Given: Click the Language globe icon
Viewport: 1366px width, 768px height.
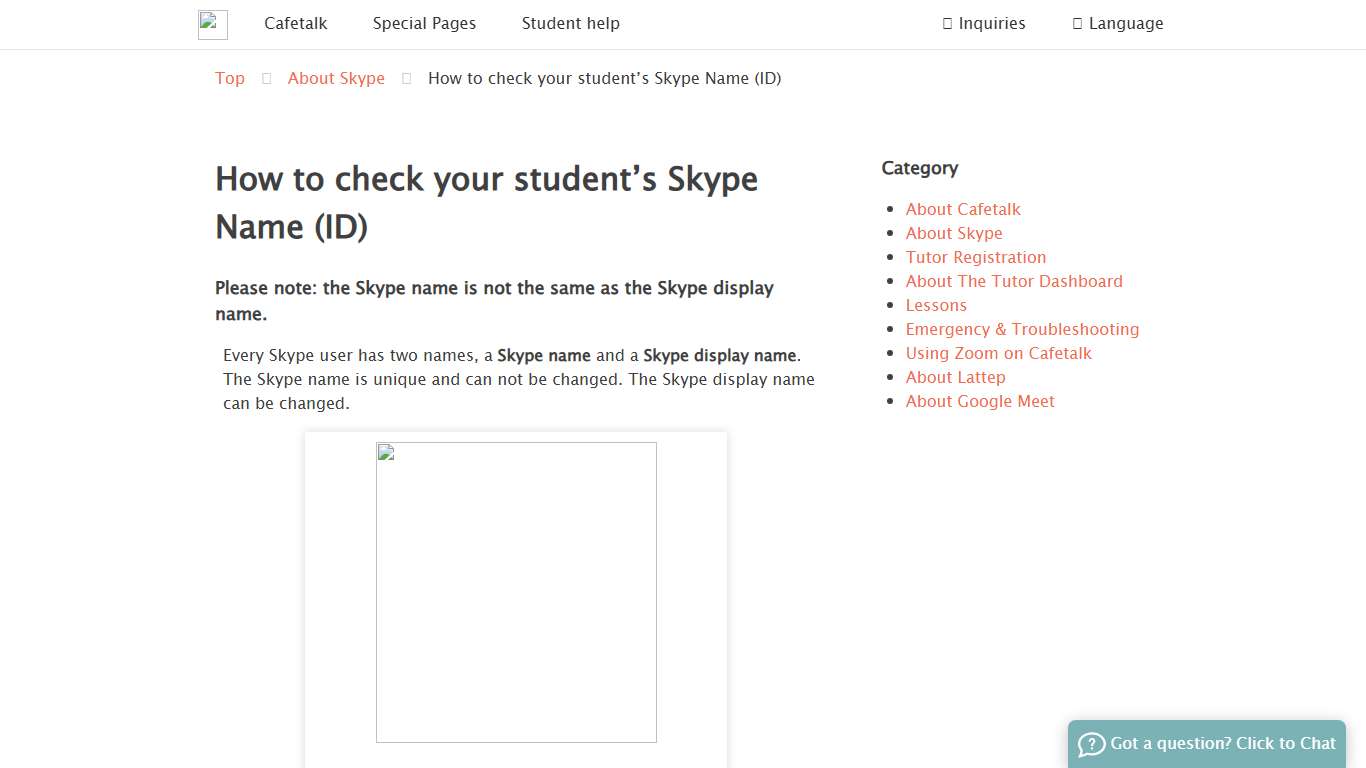Looking at the screenshot, I should tap(1077, 23).
